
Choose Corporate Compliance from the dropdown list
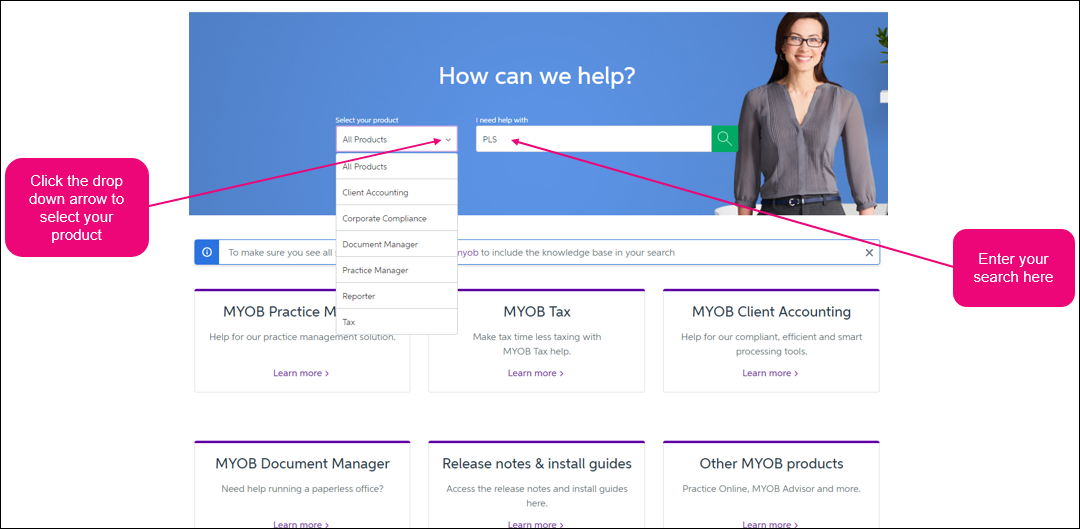click(396, 218)
